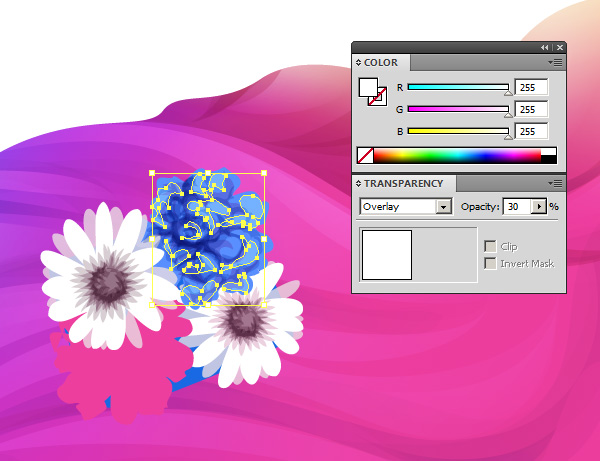
Task: Collapse panel dock with double-arrow icon
Action: [x=545, y=47]
